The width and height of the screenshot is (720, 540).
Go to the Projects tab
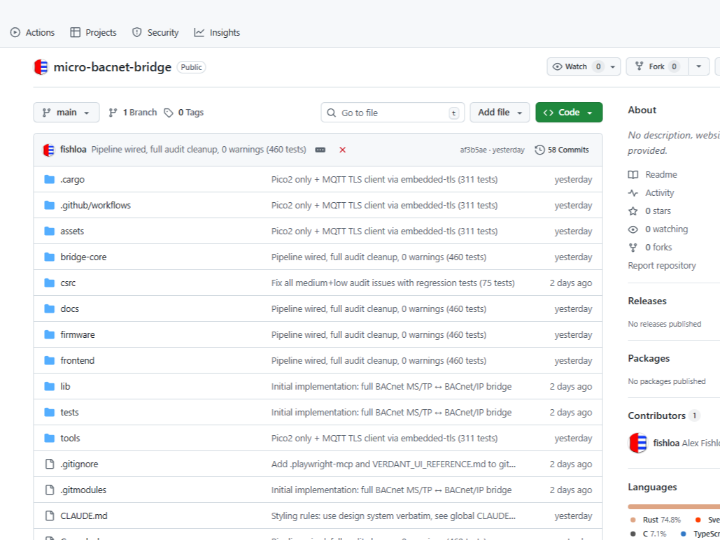[x=93, y=32]
